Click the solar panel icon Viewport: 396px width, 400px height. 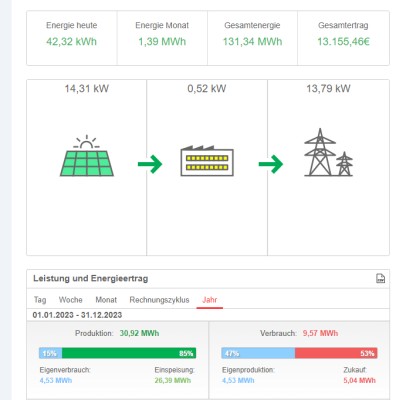(x=87, y=155)
